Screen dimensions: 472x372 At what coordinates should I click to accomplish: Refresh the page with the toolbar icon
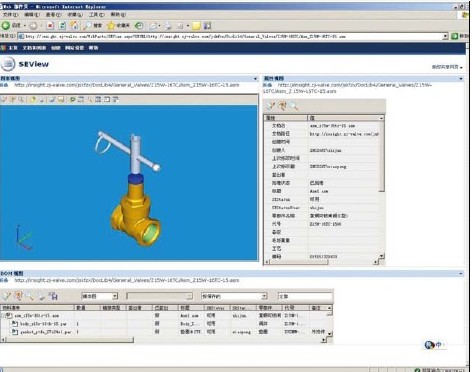[62, 26]
